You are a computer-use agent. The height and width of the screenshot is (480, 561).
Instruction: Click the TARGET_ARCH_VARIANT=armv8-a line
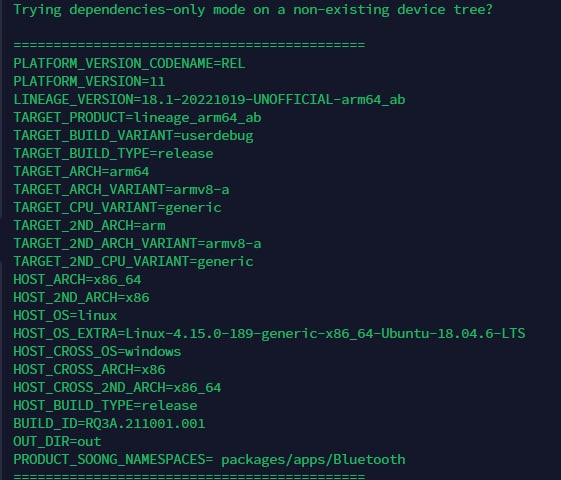(121, 190)
